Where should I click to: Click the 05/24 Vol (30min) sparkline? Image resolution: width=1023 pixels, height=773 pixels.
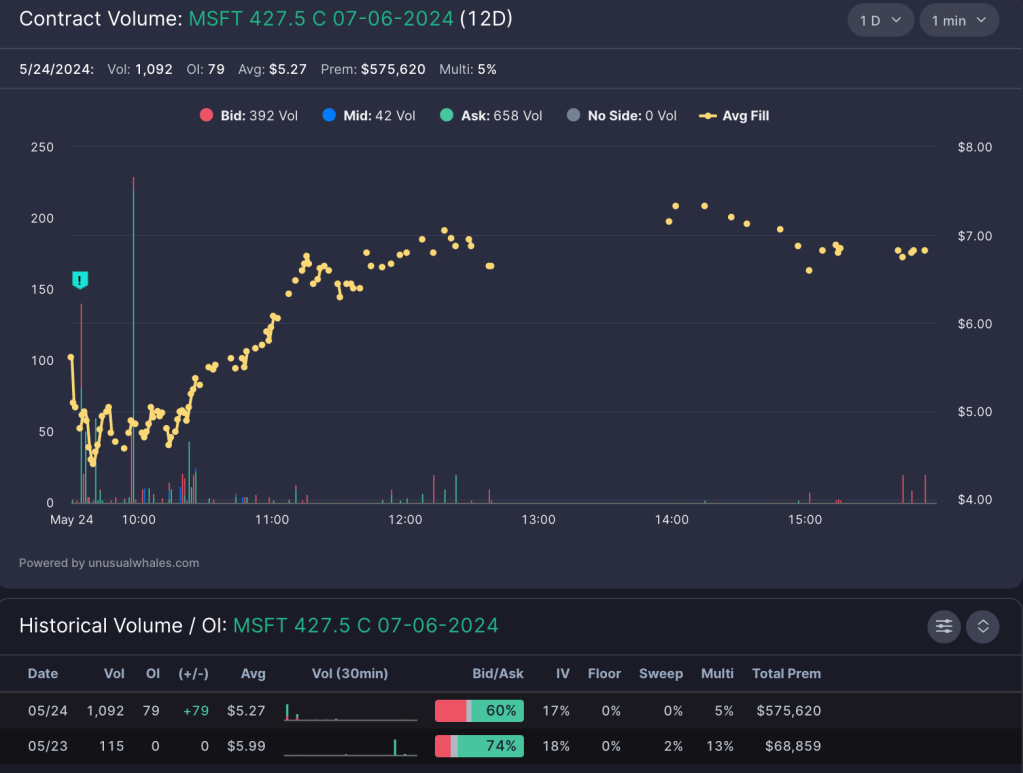(x=350, y=712)
